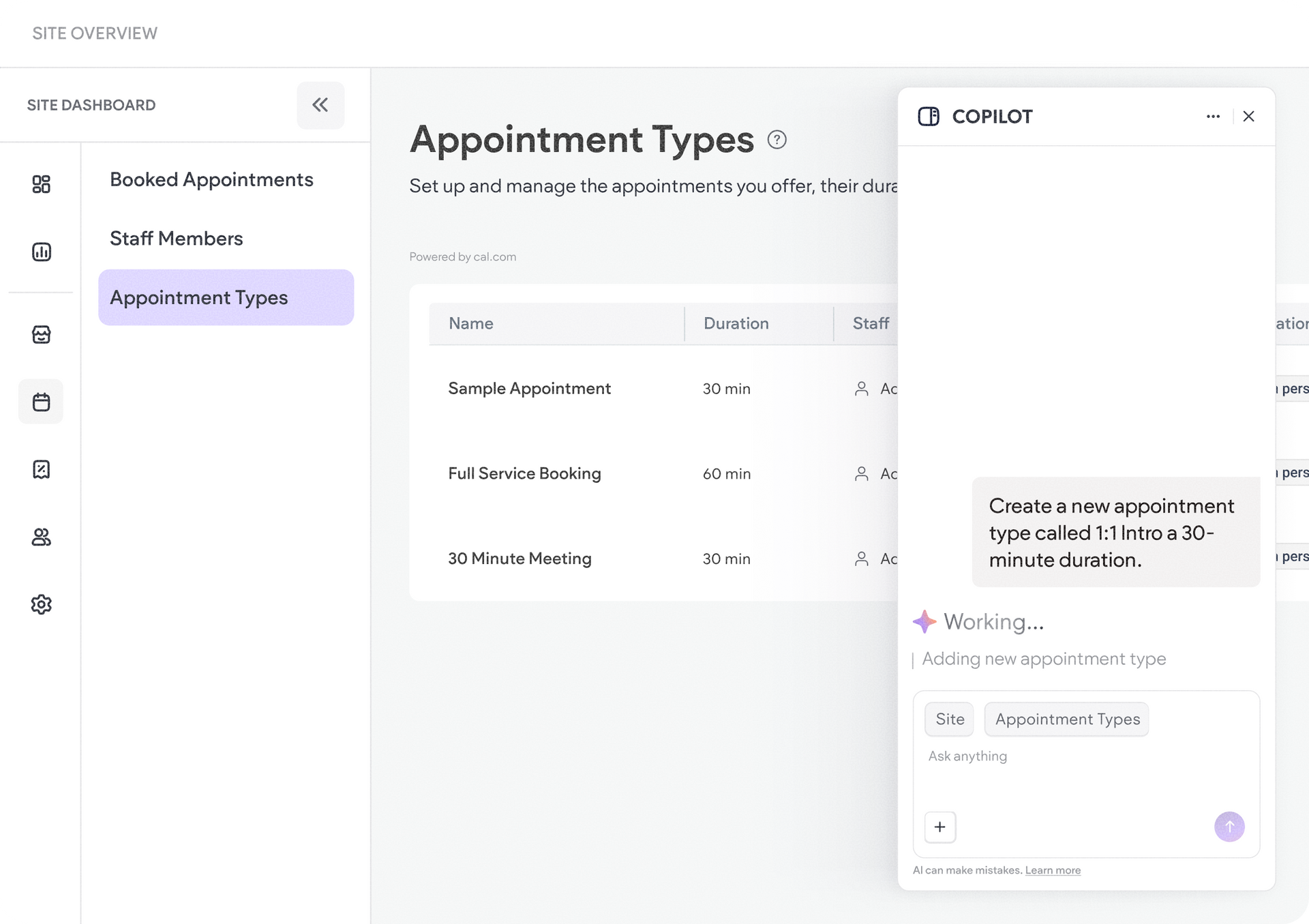Viewport: 1309px width, 924px height.
Task: Open the 30 Minute Meeting row
Action: 663,559
